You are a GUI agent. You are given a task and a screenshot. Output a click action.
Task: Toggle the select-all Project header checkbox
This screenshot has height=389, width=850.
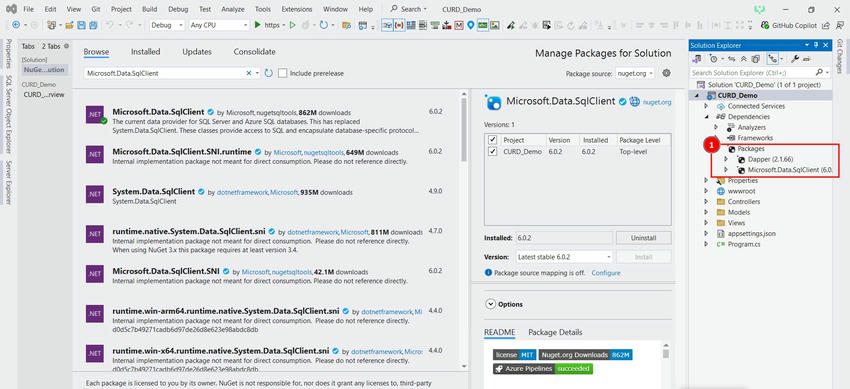coord(492,140)
